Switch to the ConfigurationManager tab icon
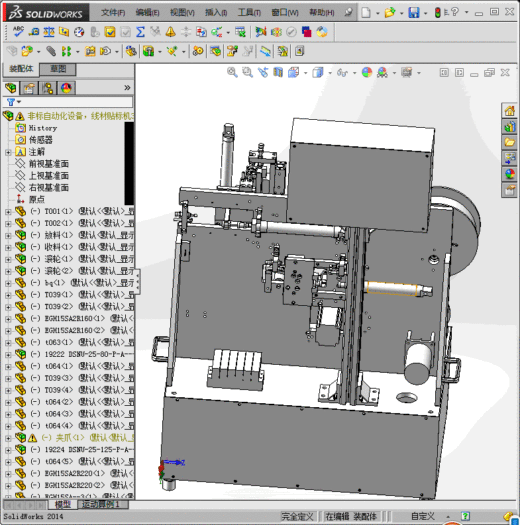 pyautogui.click(x=48, y=88)
